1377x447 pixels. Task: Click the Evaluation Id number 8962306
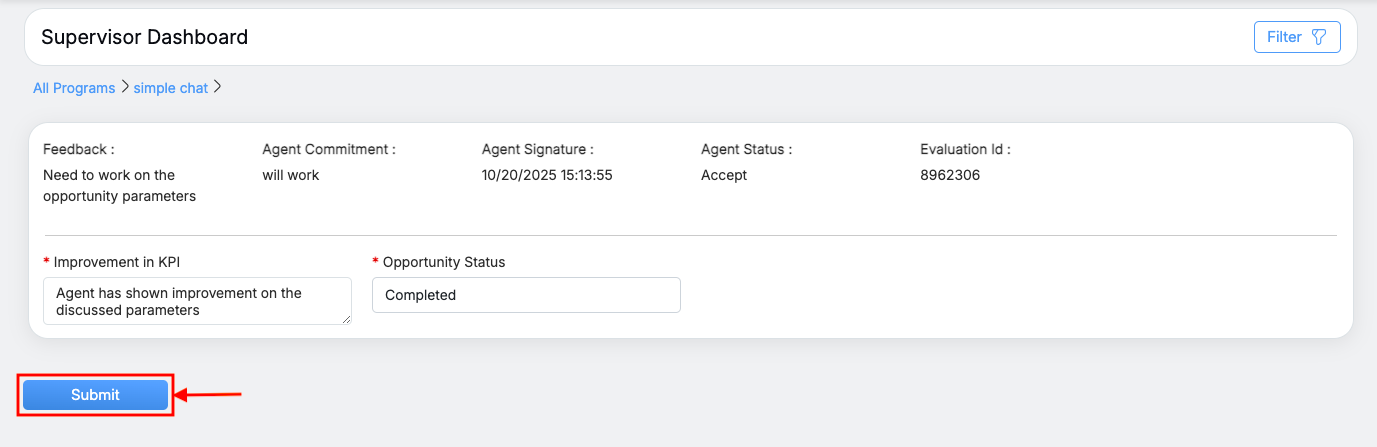950,175
